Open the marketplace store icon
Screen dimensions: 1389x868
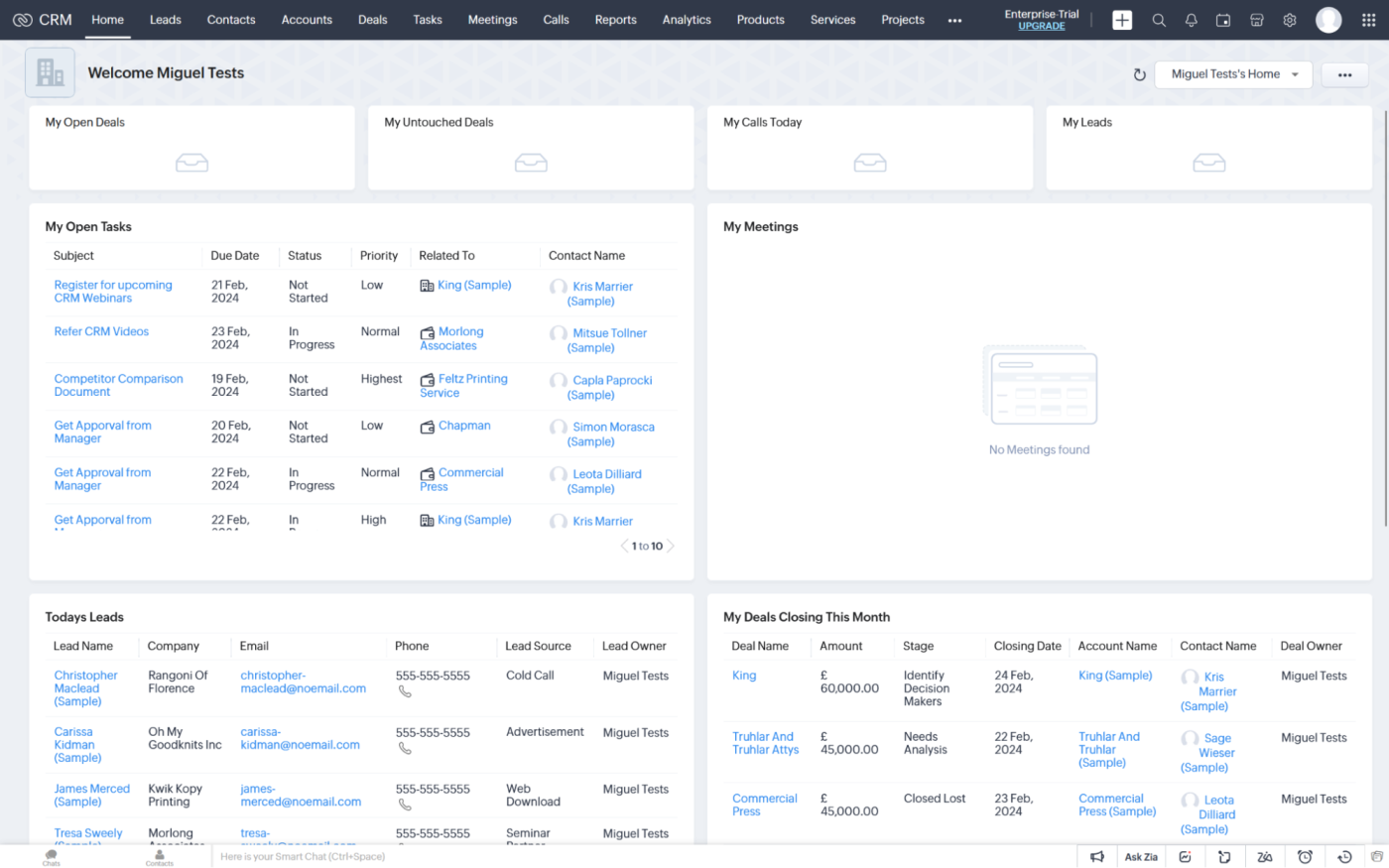[1256, 20]
